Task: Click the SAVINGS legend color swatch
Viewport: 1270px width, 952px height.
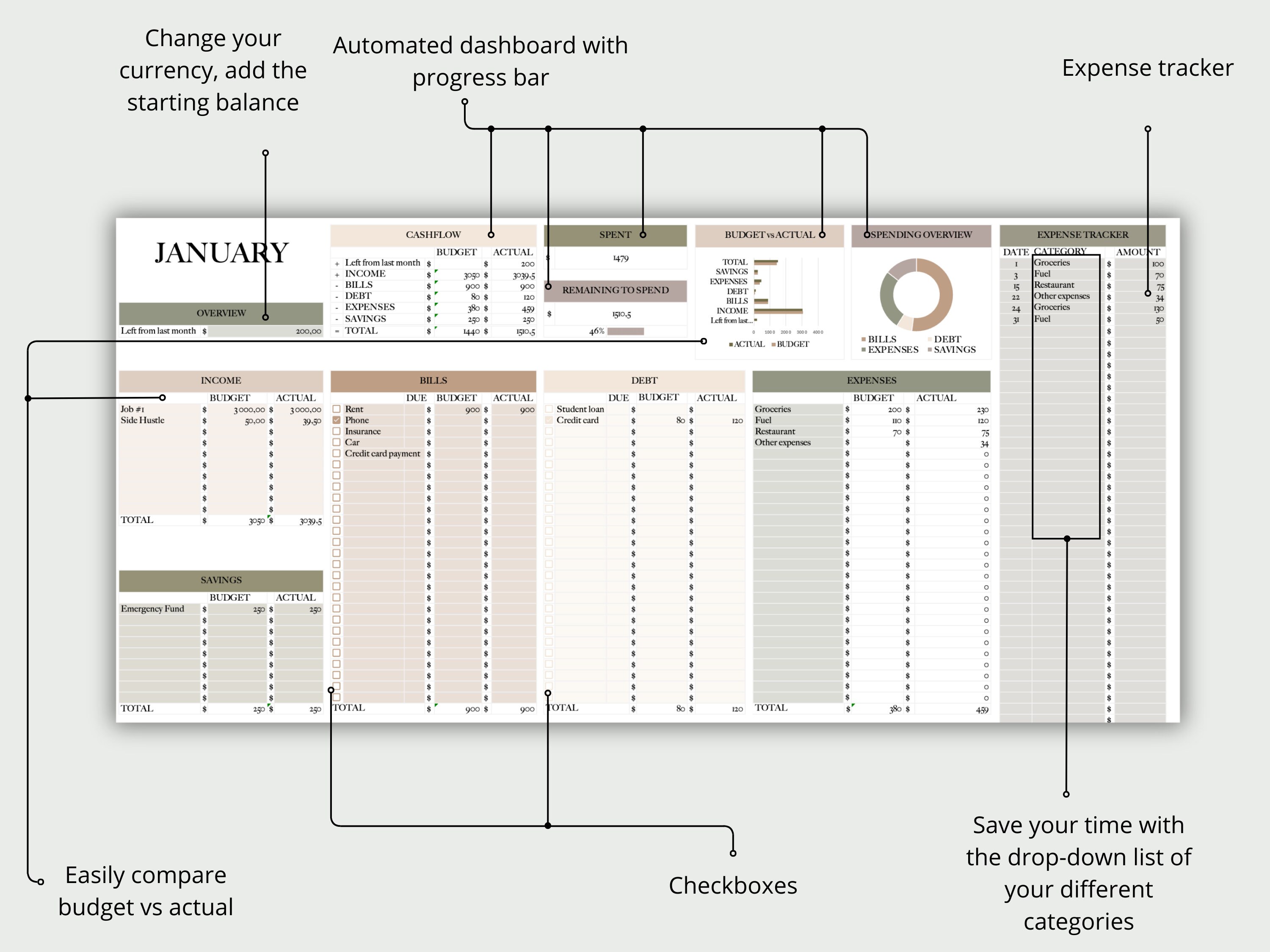Action: [x=930, y=350]
